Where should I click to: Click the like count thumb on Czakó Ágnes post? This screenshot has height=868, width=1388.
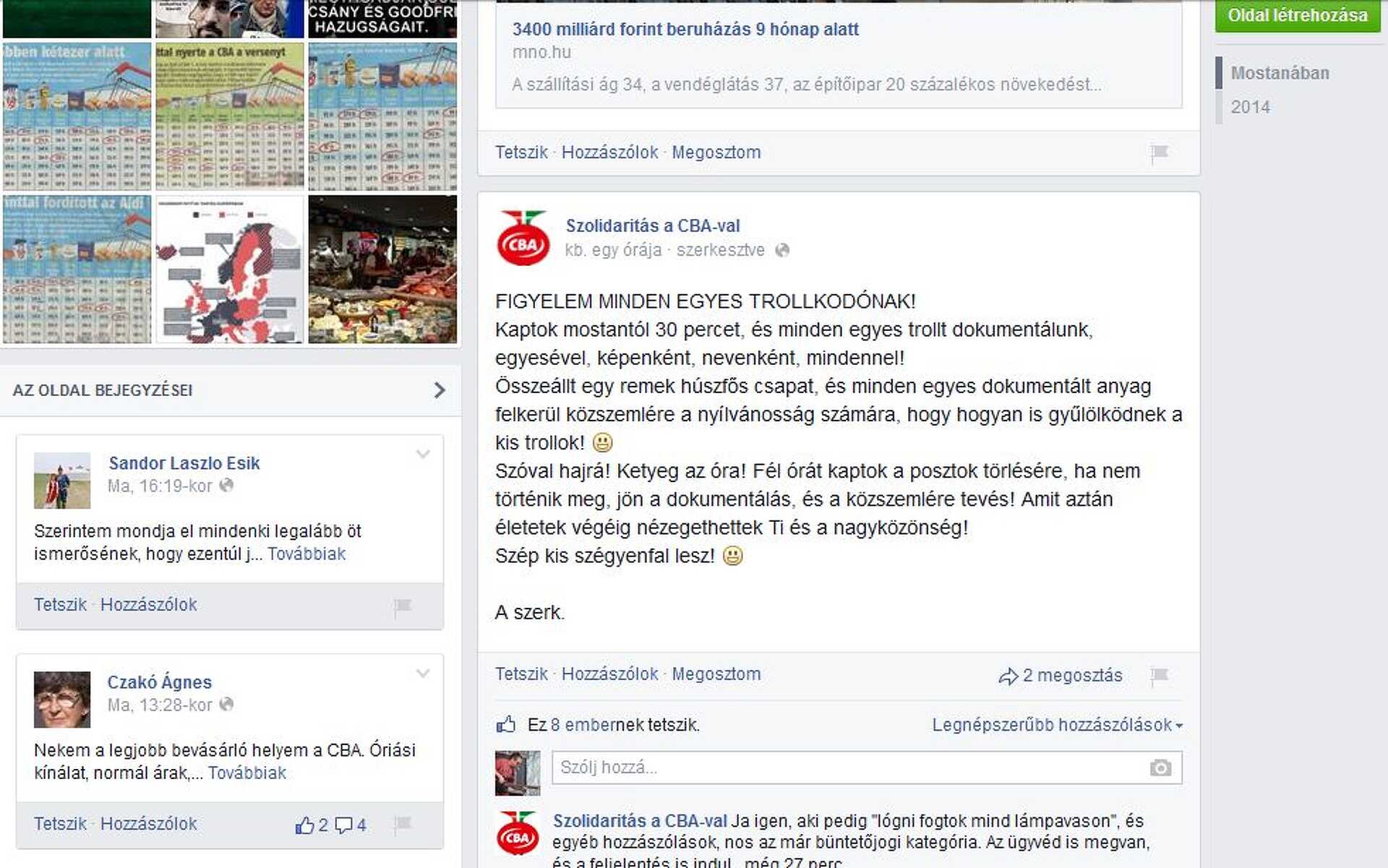(x=312, y=825)
